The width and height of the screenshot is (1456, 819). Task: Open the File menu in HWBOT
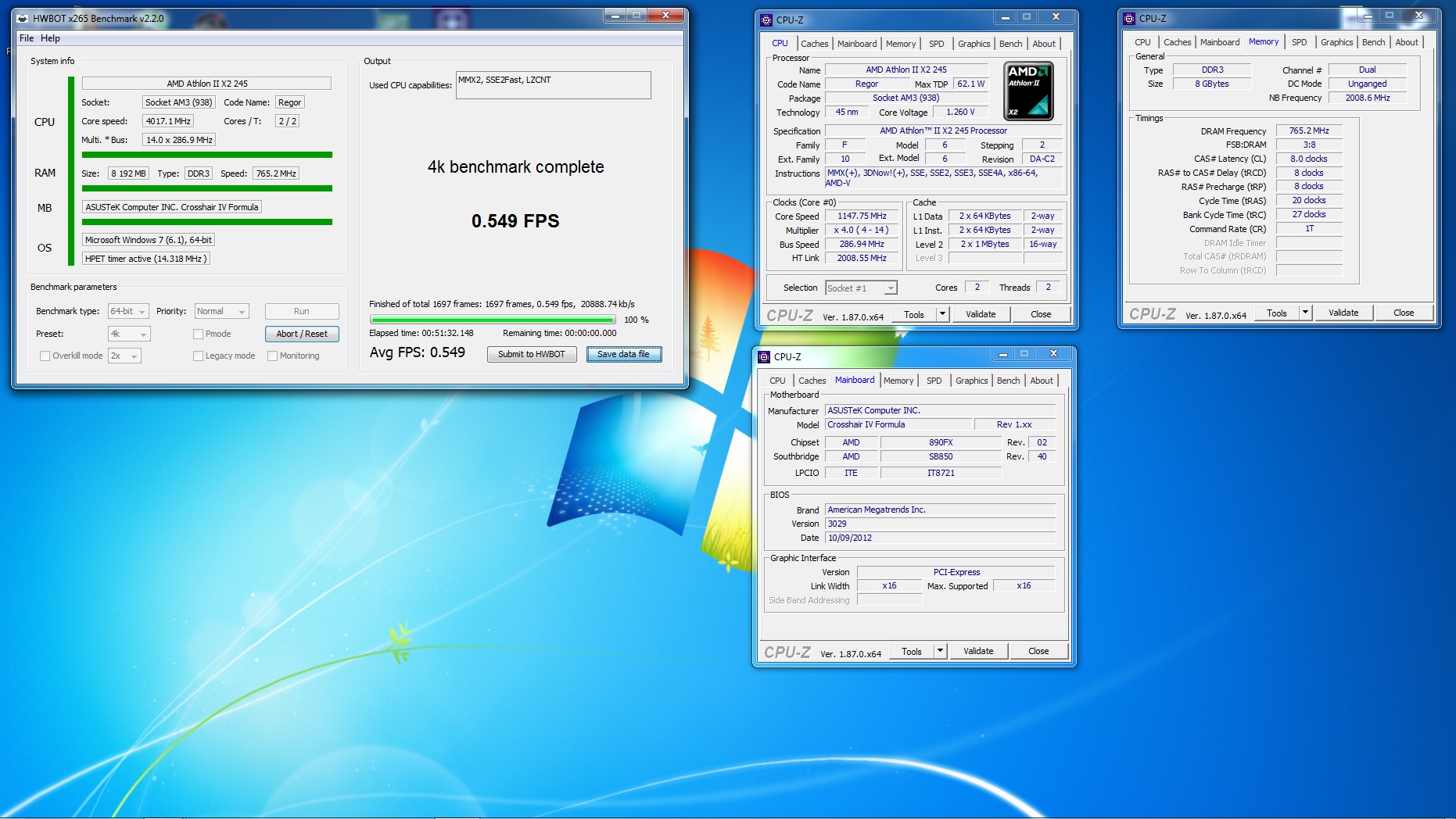[27, 38]
